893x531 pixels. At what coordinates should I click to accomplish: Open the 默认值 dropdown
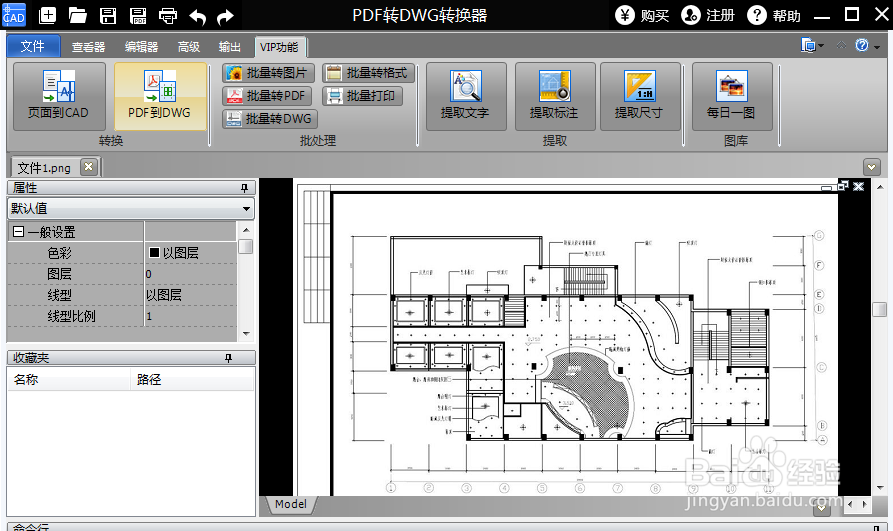(130, 209)
